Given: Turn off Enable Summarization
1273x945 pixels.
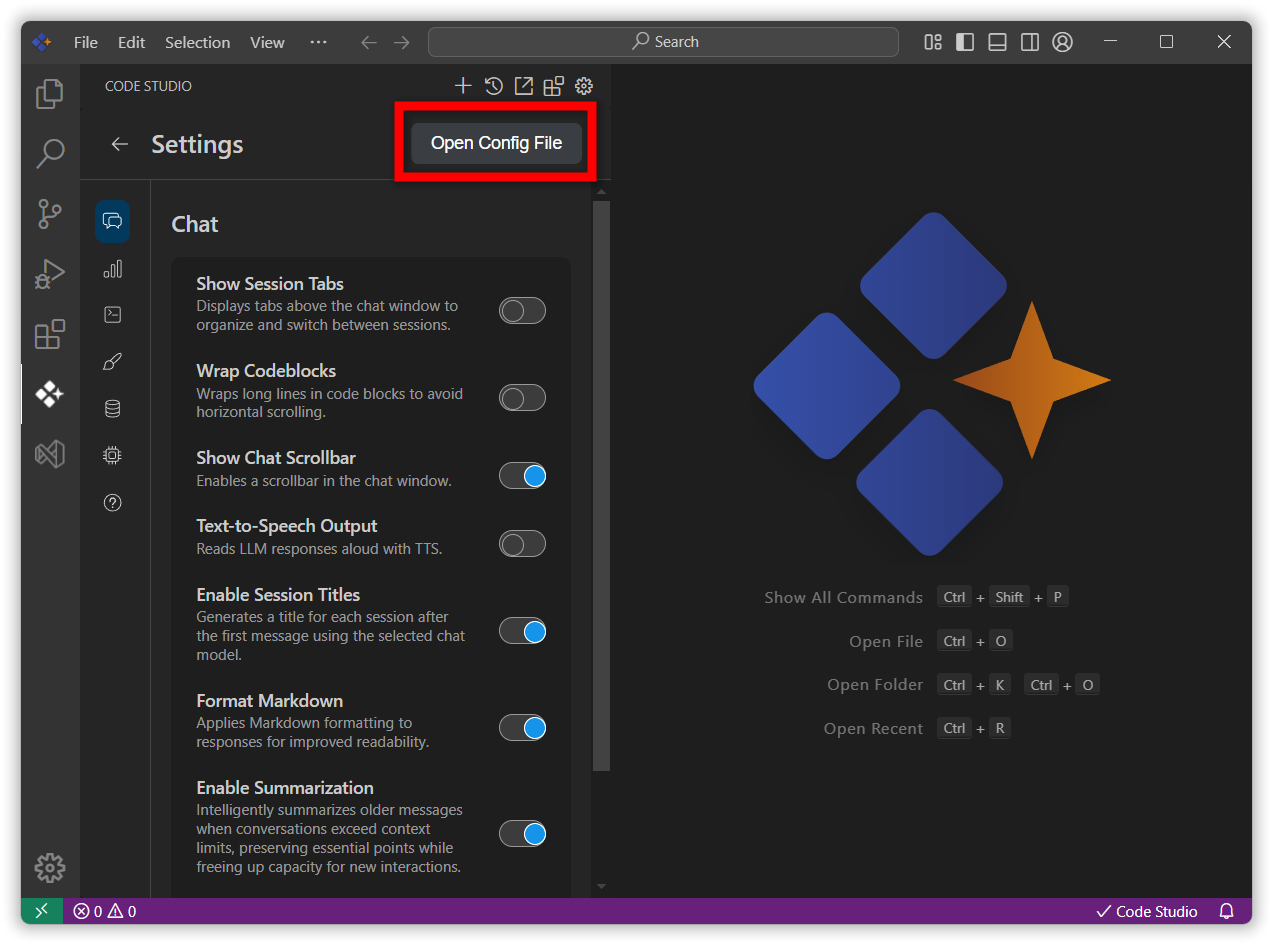Looking at the screenshot, I should click(x=522, y=834).
